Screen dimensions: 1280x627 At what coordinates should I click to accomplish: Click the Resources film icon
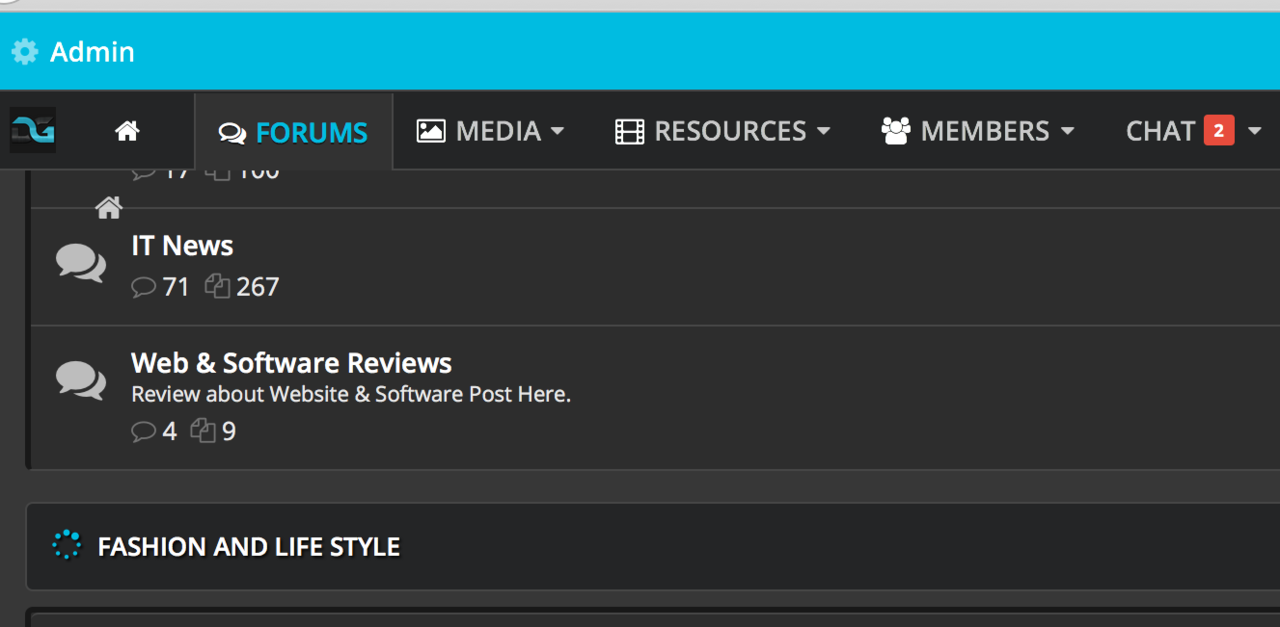click(629, 132)
